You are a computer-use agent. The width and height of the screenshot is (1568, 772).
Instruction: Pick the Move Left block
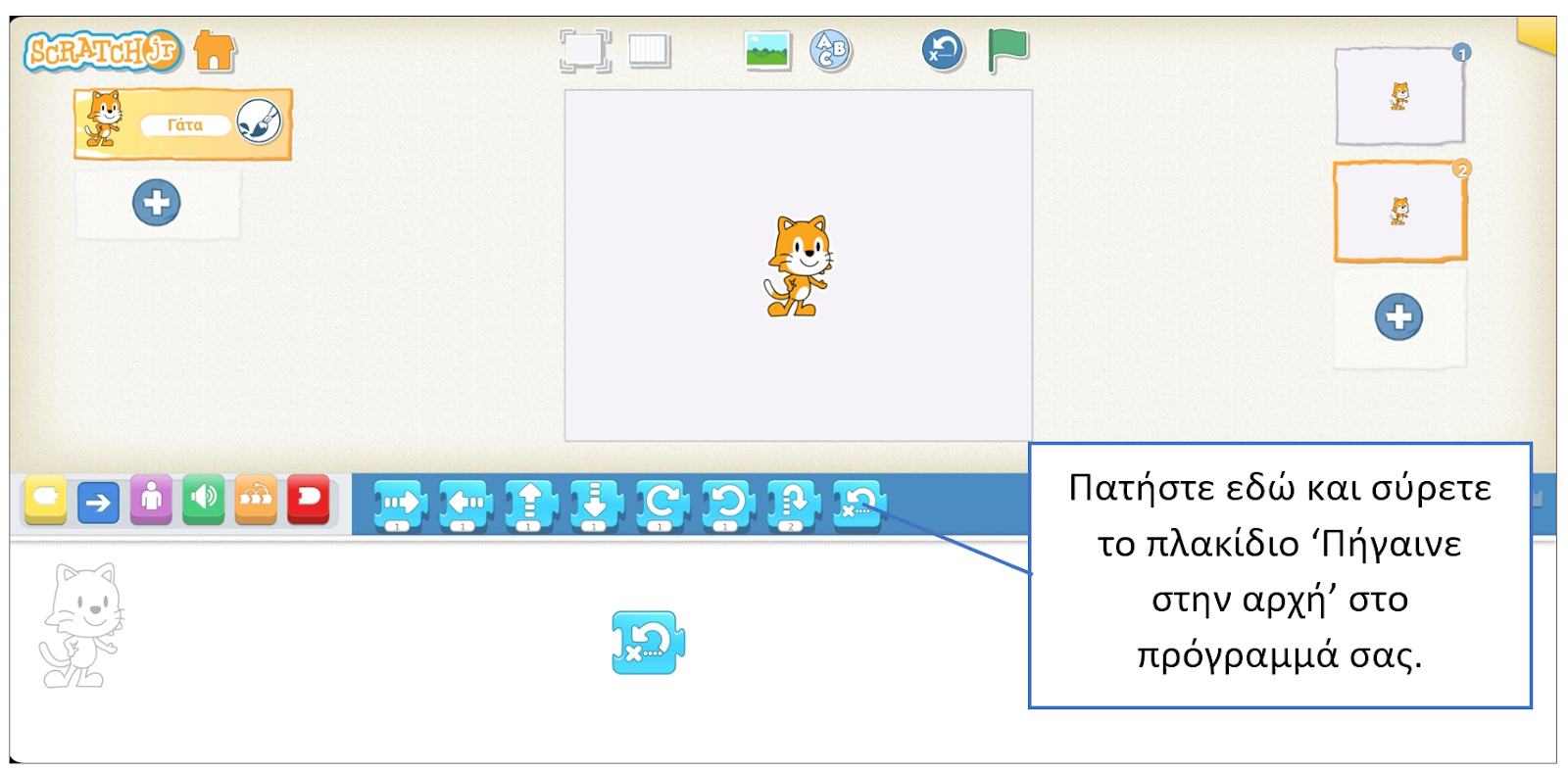(x=465, y=506)
